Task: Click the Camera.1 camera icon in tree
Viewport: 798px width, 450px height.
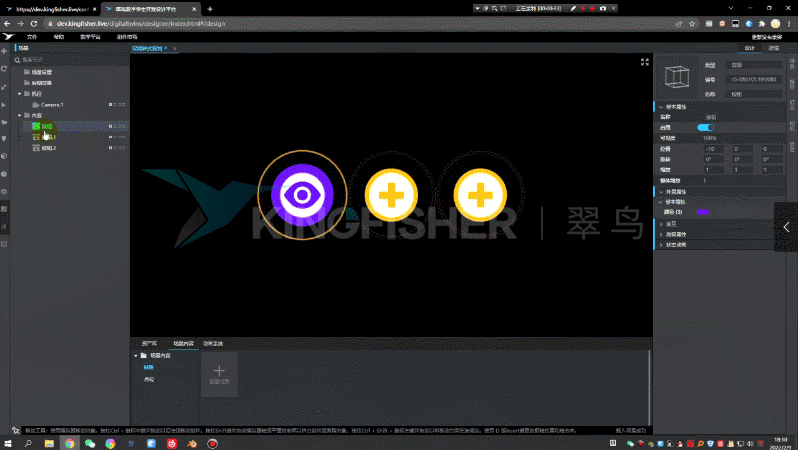Action: pos(36,105)
